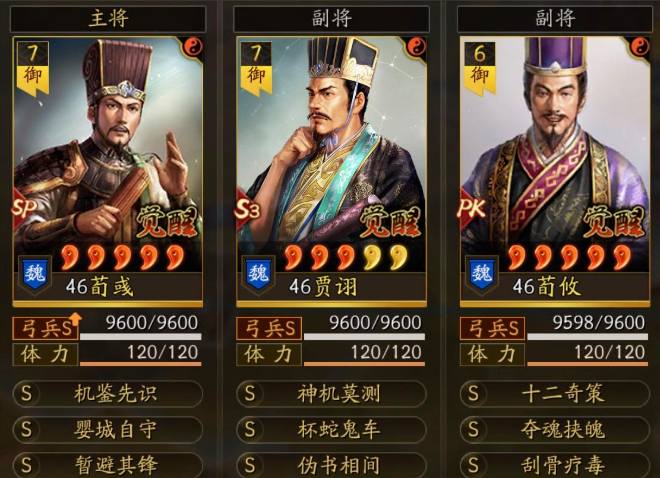This screenshot has height=478, width=660.
Task: Open the 机鉴先识 skill
Action: tap(108, 394)
